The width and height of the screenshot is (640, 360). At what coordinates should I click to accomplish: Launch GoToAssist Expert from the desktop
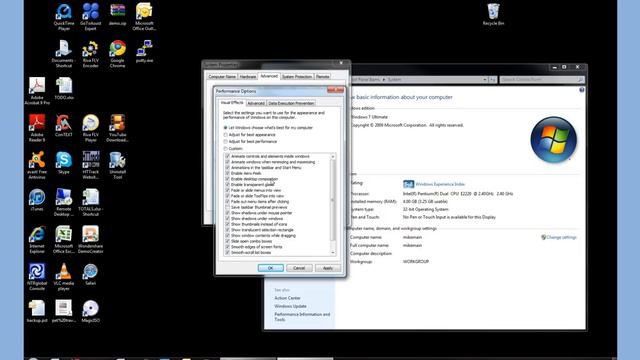coord(91,16)
